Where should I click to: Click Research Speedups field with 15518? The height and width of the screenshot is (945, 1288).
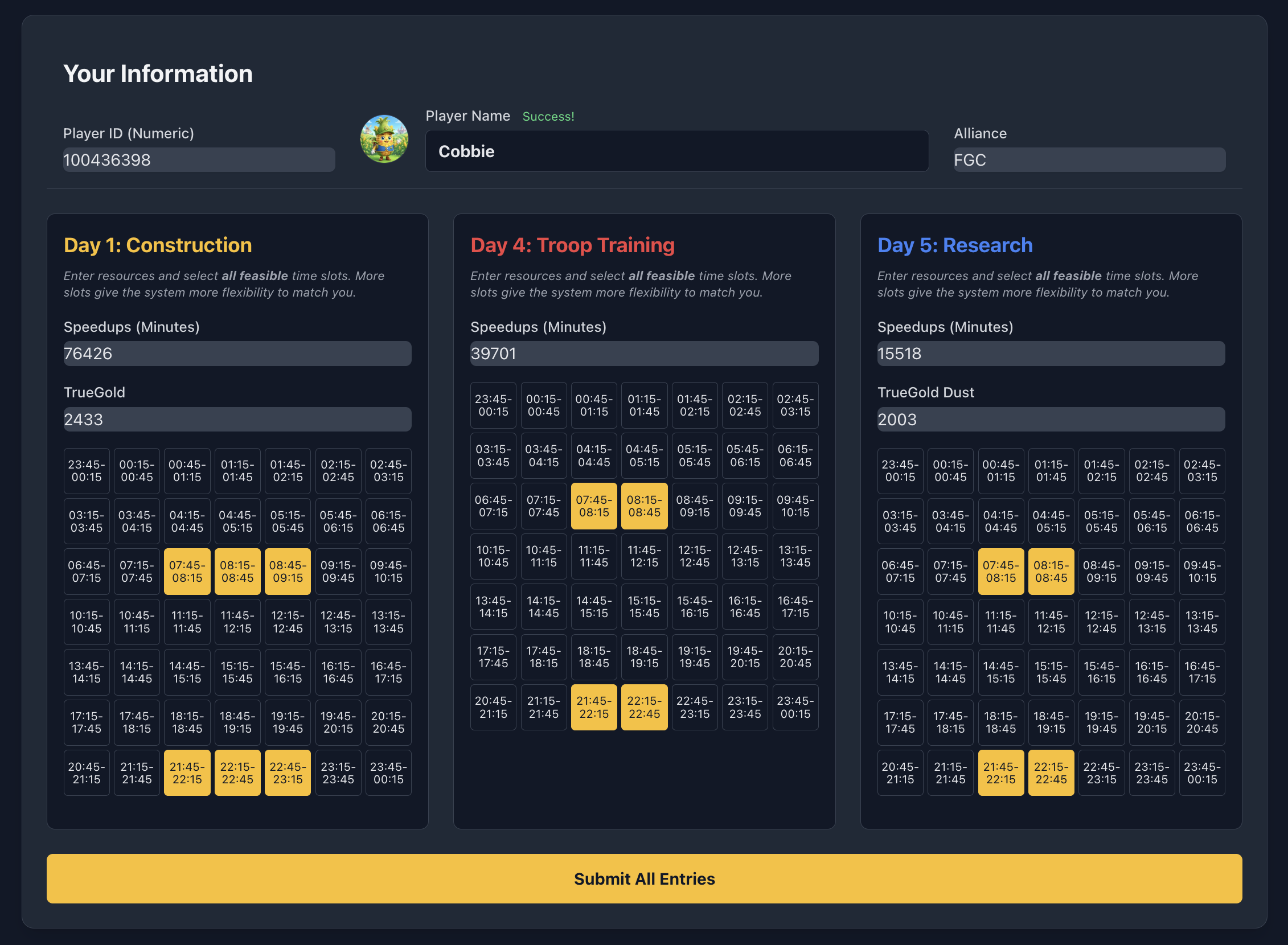(1051, 354)
